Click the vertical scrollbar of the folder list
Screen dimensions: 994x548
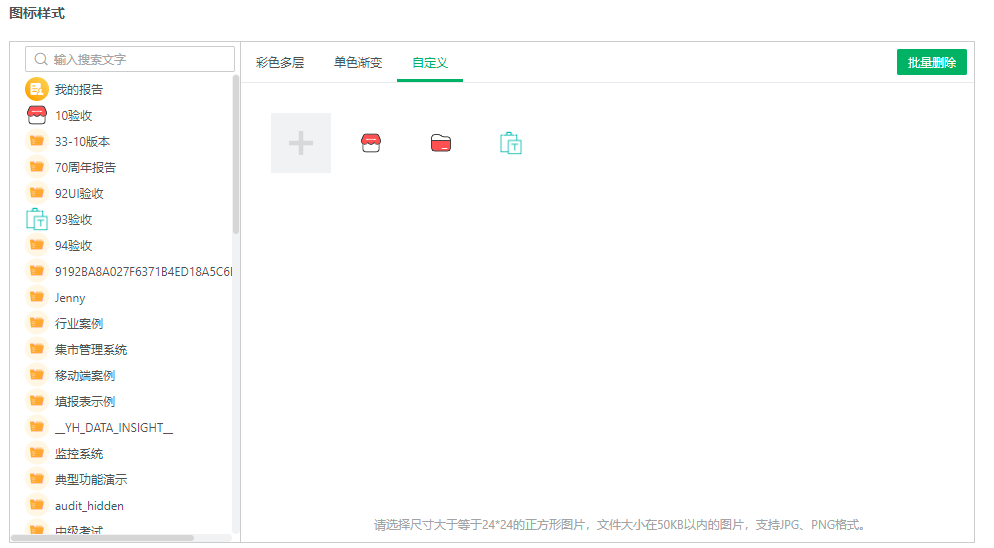pos(236,155)
